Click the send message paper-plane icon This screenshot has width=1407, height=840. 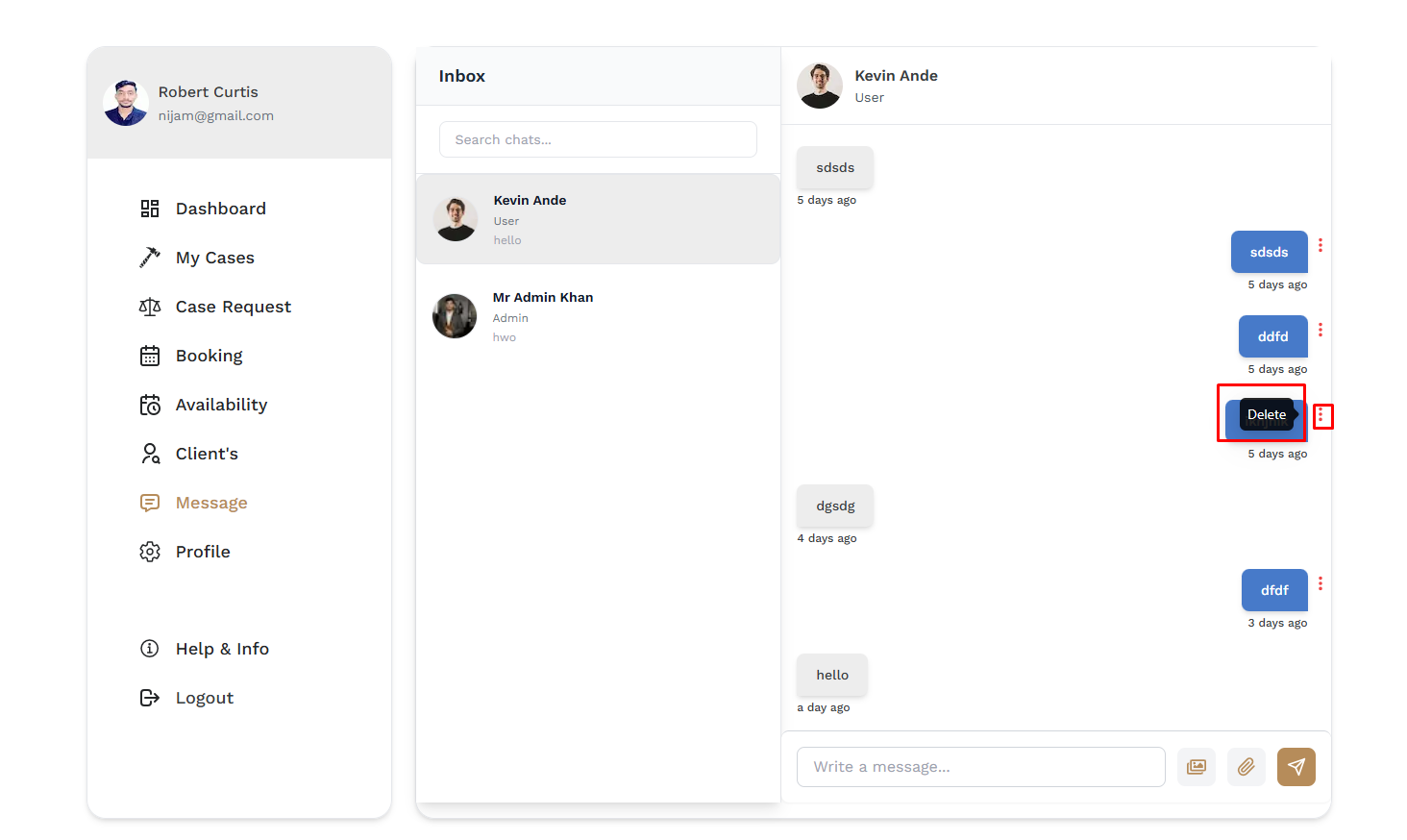point(1296,767)
